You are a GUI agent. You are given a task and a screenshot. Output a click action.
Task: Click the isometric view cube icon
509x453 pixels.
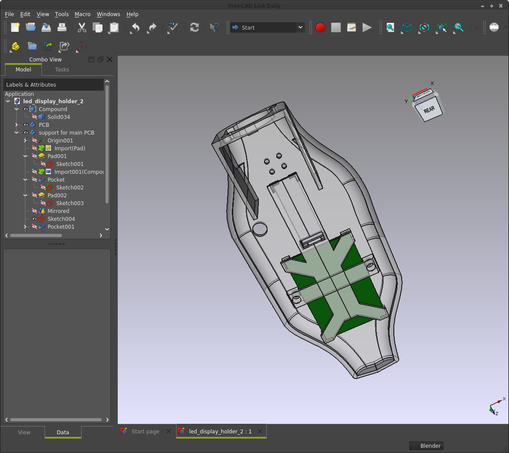(407, 28)
